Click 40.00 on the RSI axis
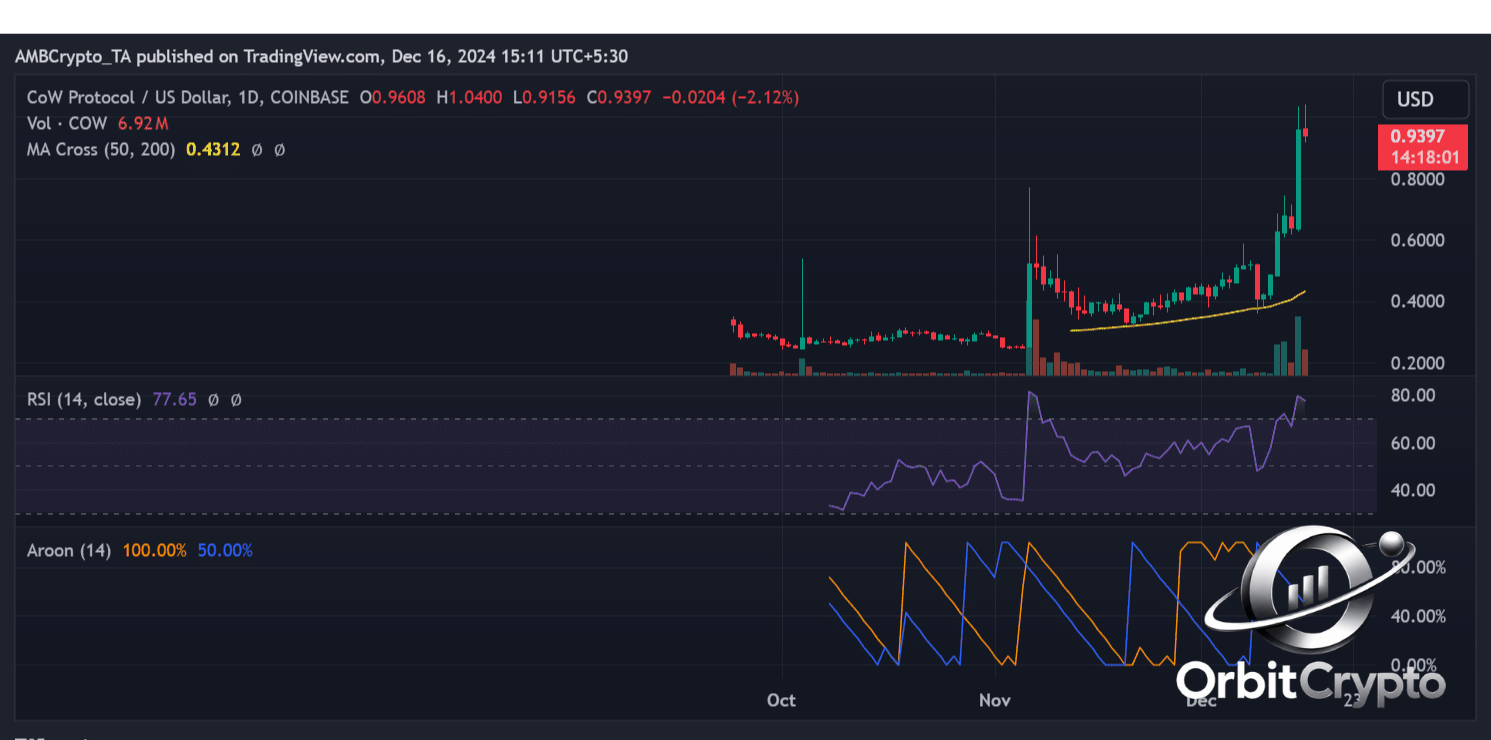 pyautogui.click(x=1413, y=490)
